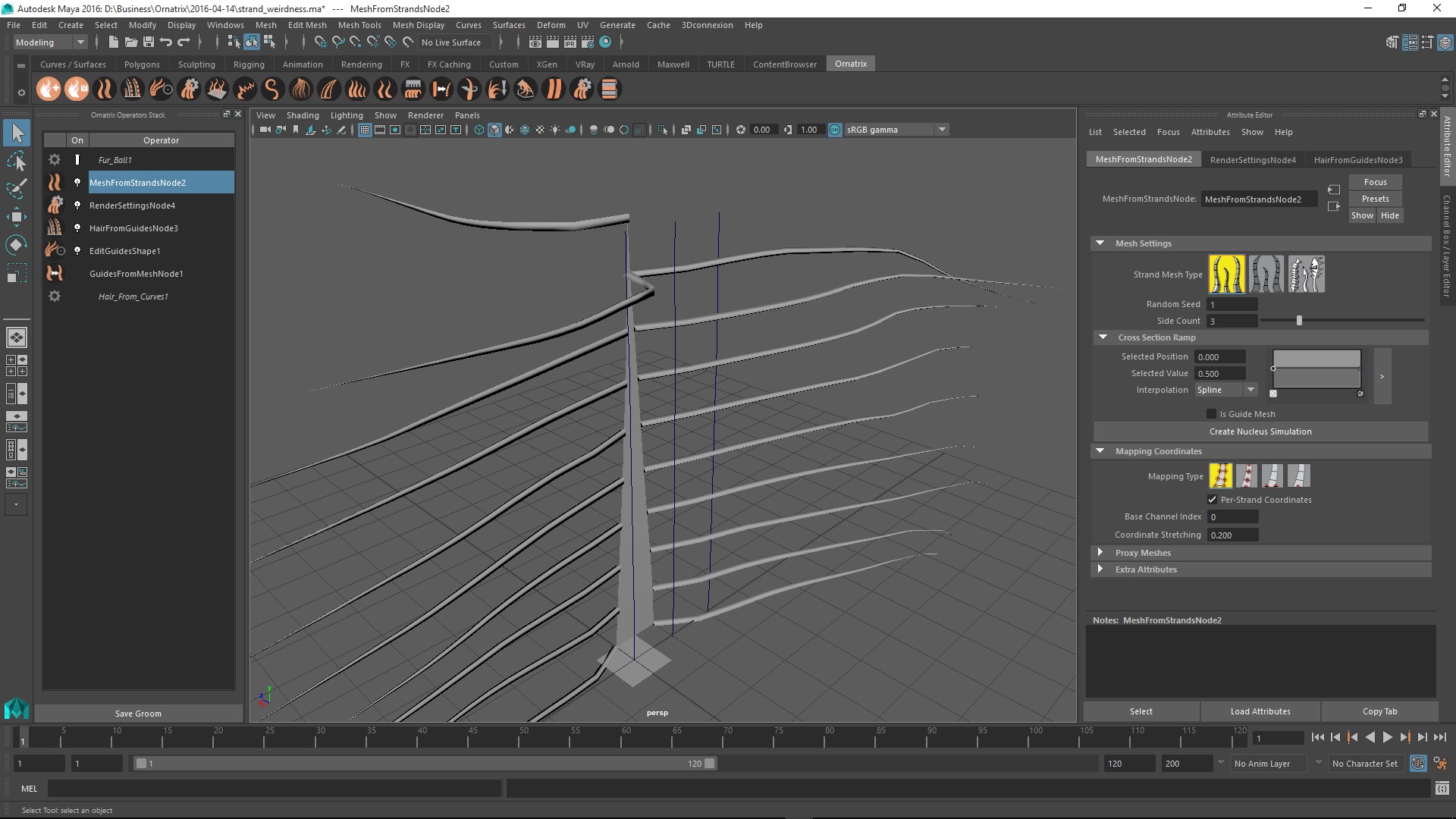Choose the third Mapping Type icon
This screenshot has width=1456, height=819.
(x=1272, y=475)
